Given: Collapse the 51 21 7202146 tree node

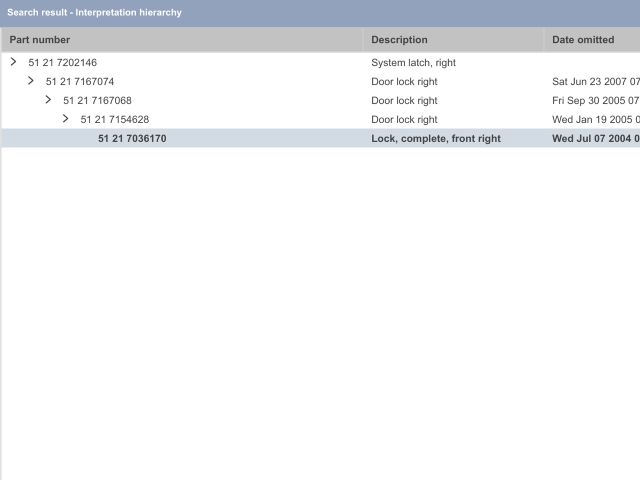Looking at the screenshot, I should 13,62.
